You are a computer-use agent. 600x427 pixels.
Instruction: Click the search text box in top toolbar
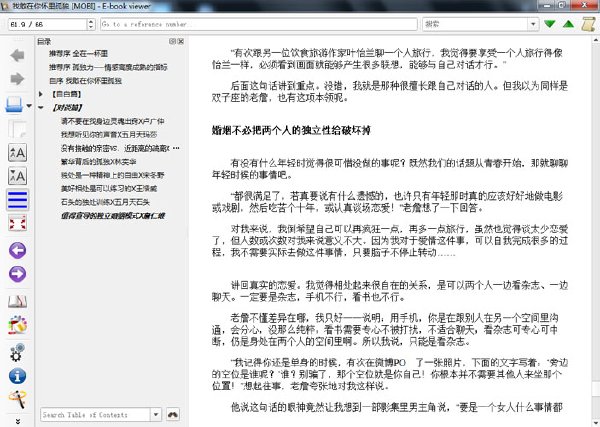tap(475, 24)
